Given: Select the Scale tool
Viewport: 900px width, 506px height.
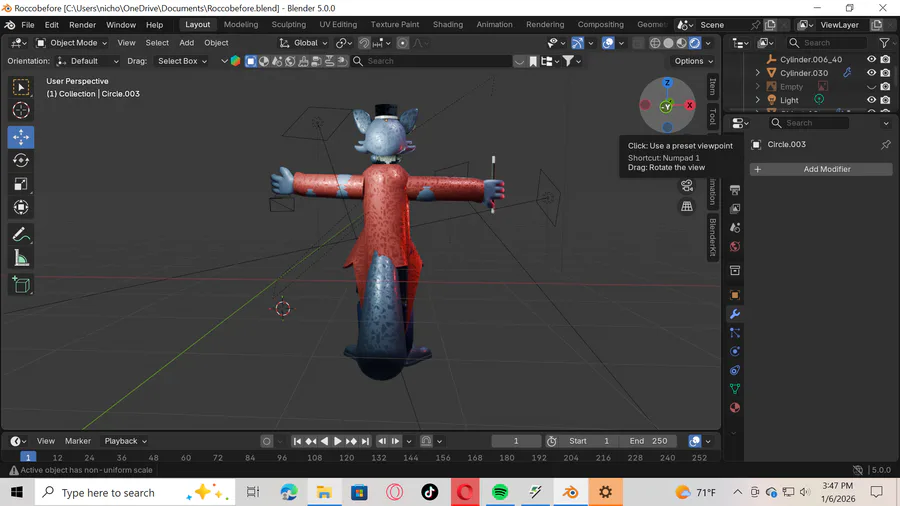Looking at the screenshot, I should point(21,184).
